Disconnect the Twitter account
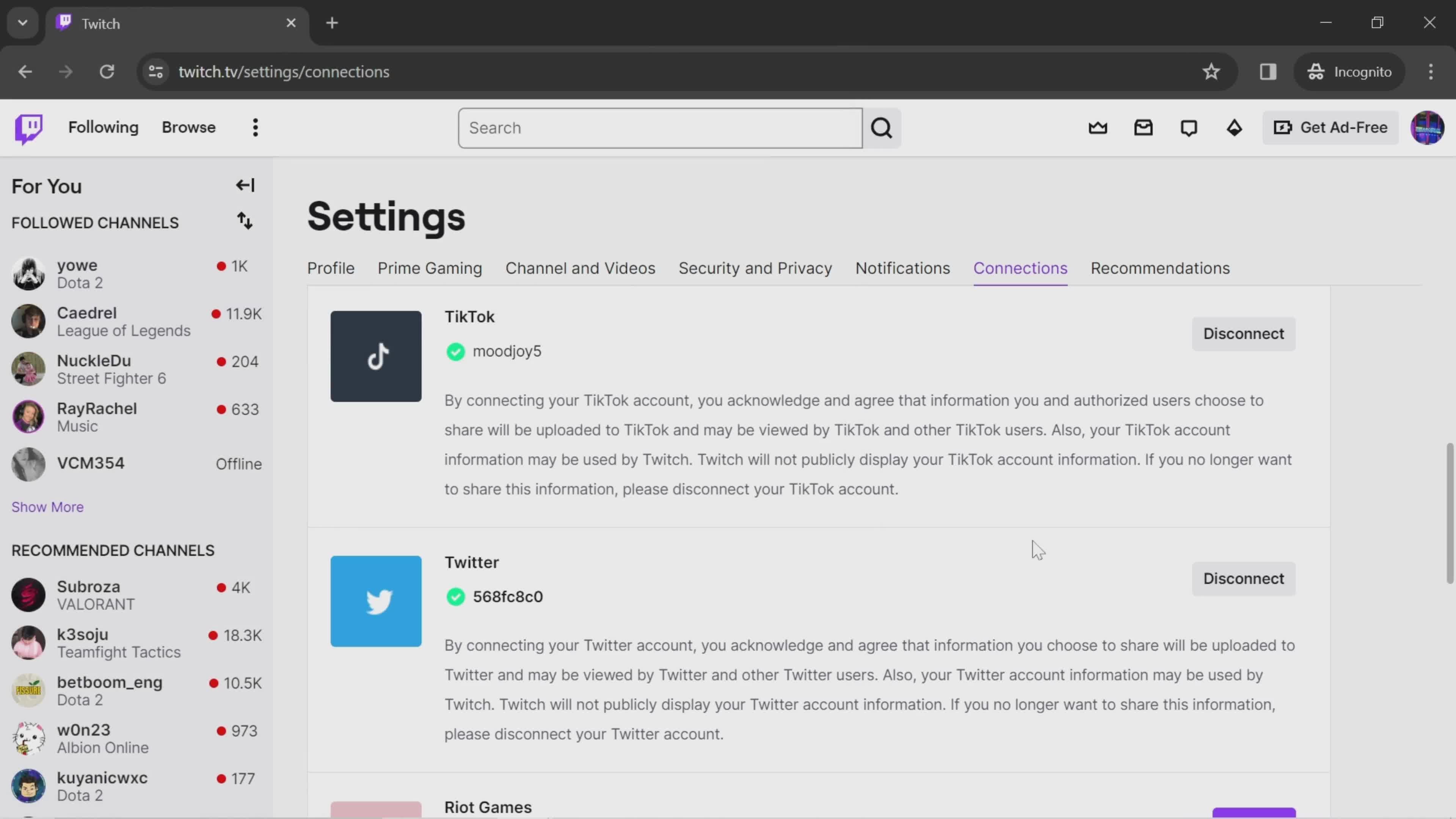 pos(1244,579)
